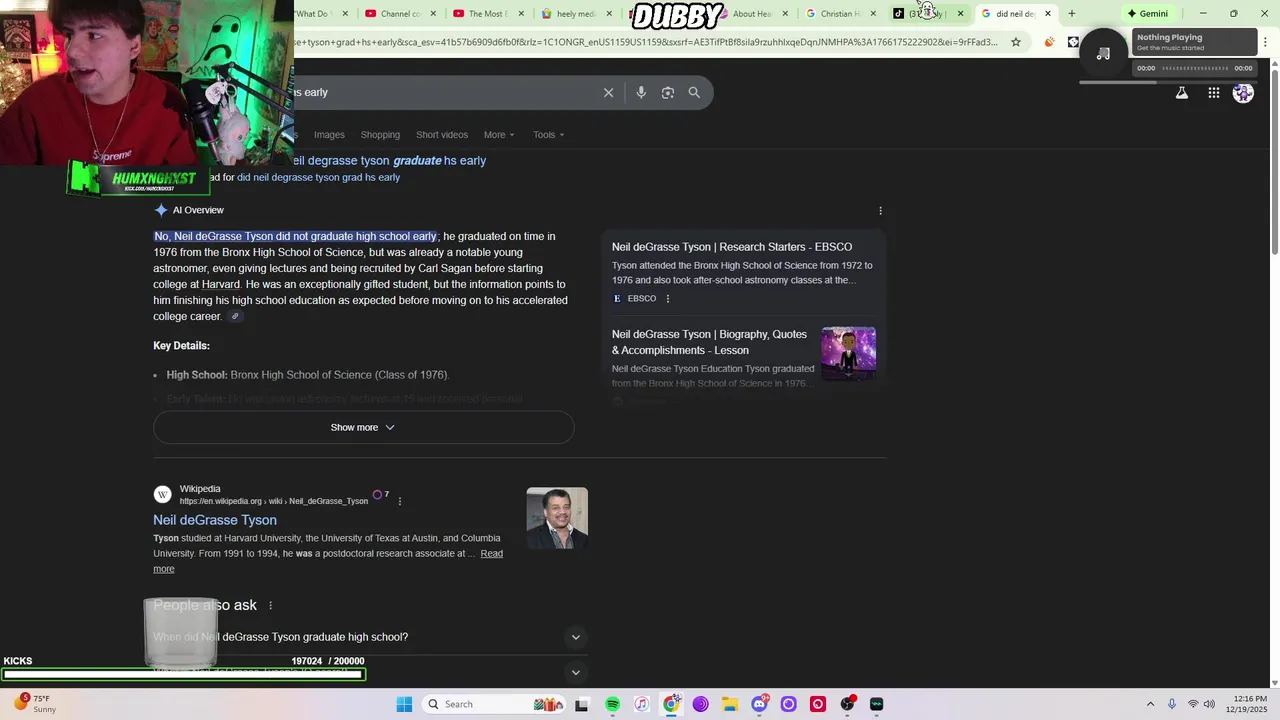Click Read more on Wikipedia snippet
The width and height of the screenshot is (1280, 720).
coord(491,554)
